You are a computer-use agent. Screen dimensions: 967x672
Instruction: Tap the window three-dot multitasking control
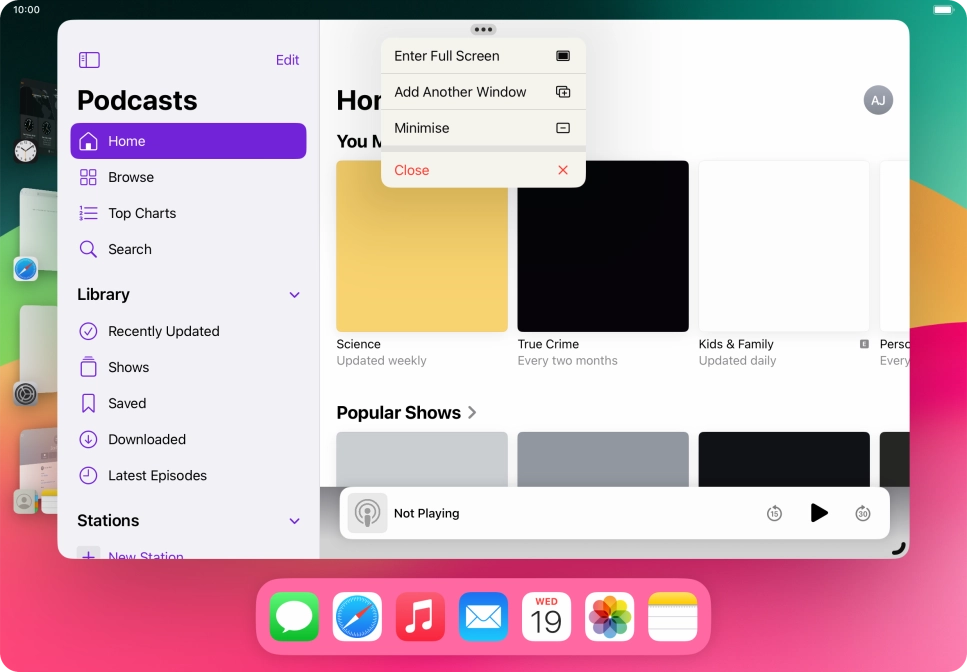[483, 29]
